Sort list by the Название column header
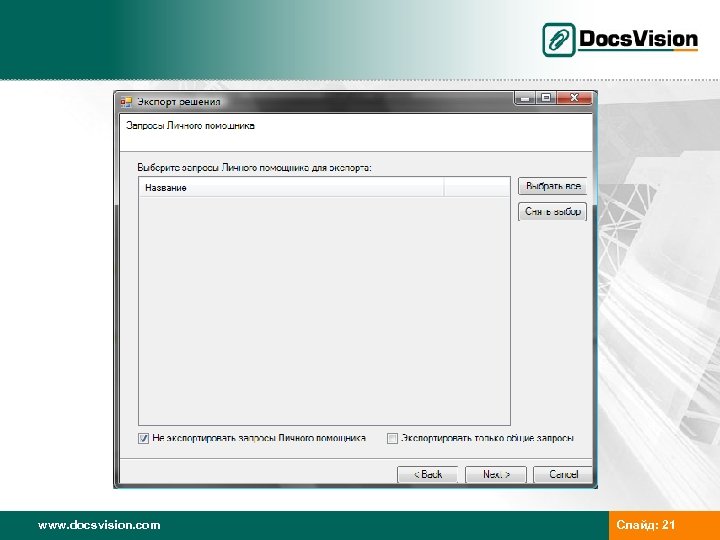The image size is (720, 540). click(291, 188)
